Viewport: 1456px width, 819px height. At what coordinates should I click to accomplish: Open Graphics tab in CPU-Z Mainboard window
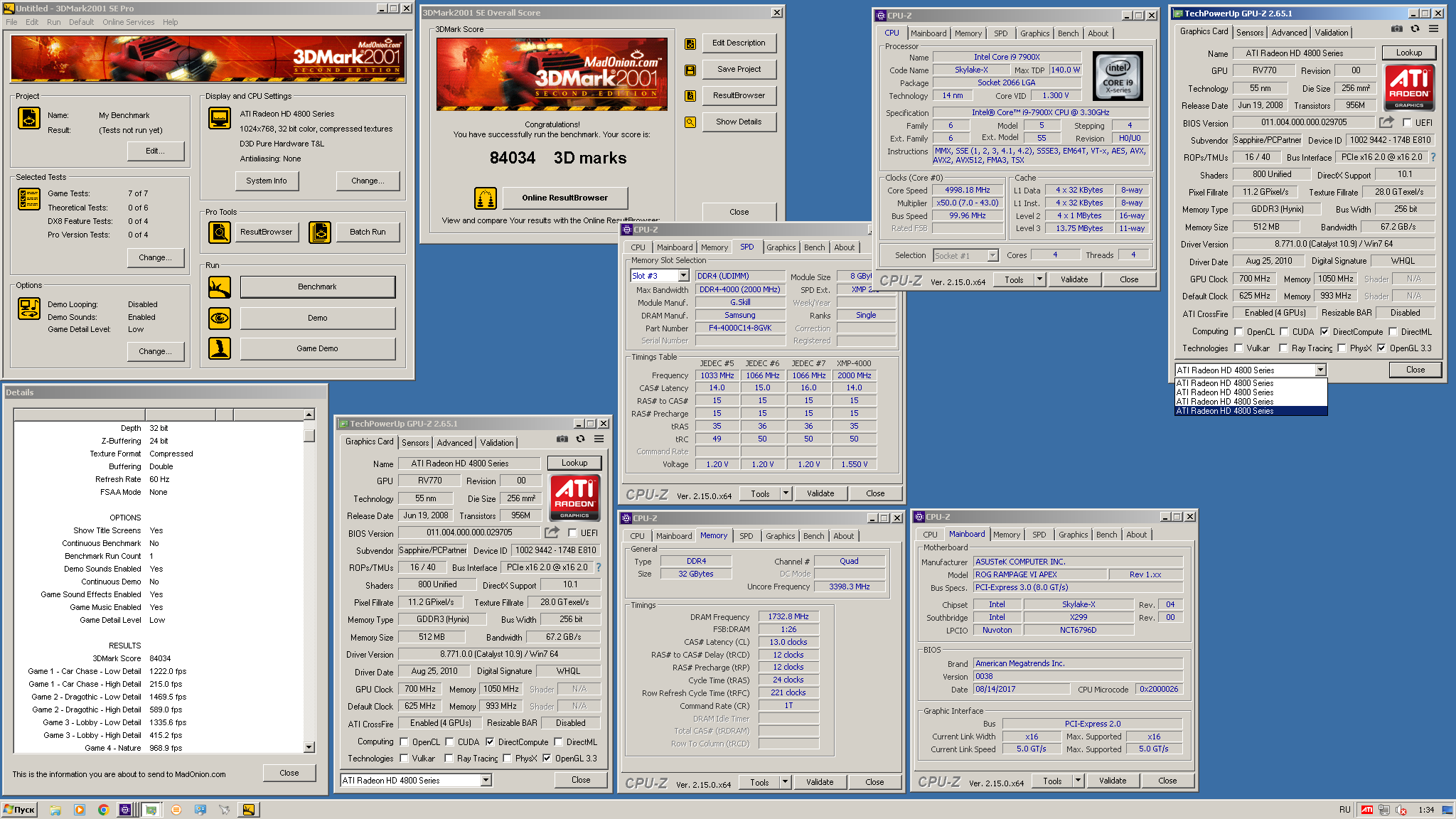tap(1073, 535)
